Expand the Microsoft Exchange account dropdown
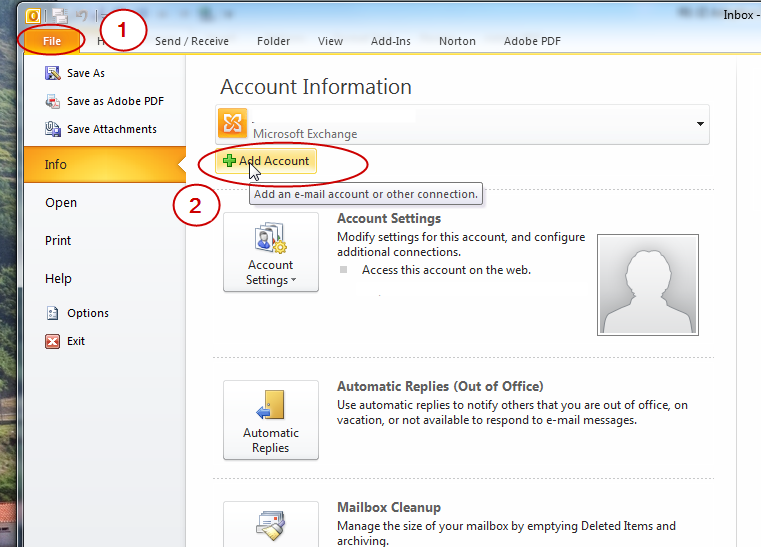The image size is (761, 547). pyautogui.click(x=700, y=124)
